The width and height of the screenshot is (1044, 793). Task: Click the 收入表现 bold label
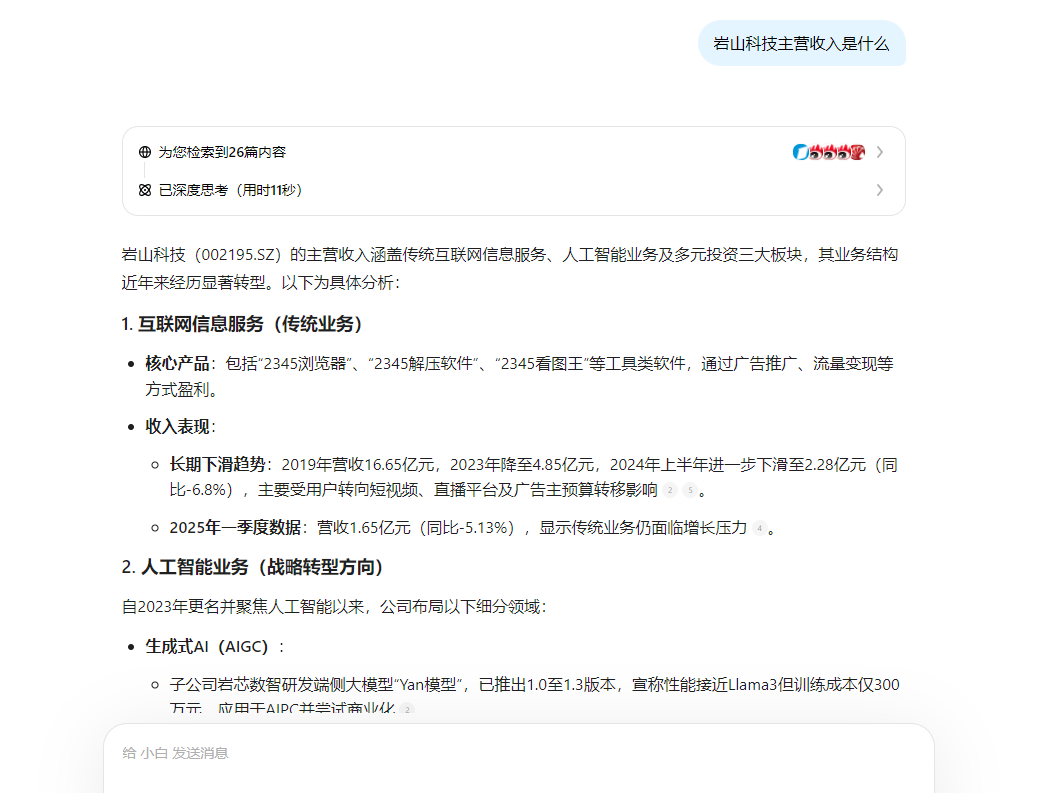[177, 427]
